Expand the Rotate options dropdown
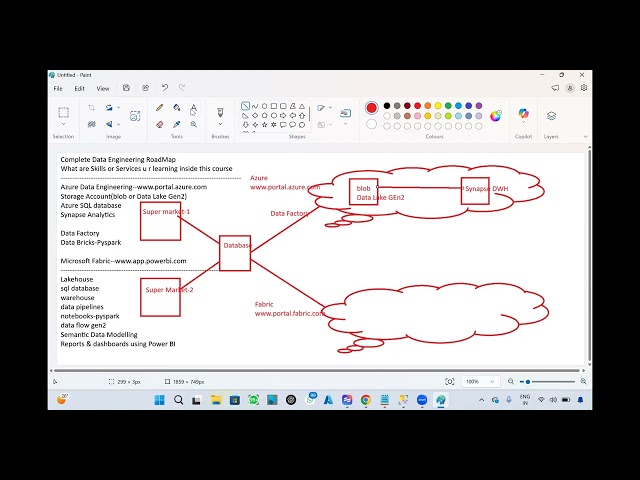This screenshot has width=640, height=480. click(x=119, y=107)
